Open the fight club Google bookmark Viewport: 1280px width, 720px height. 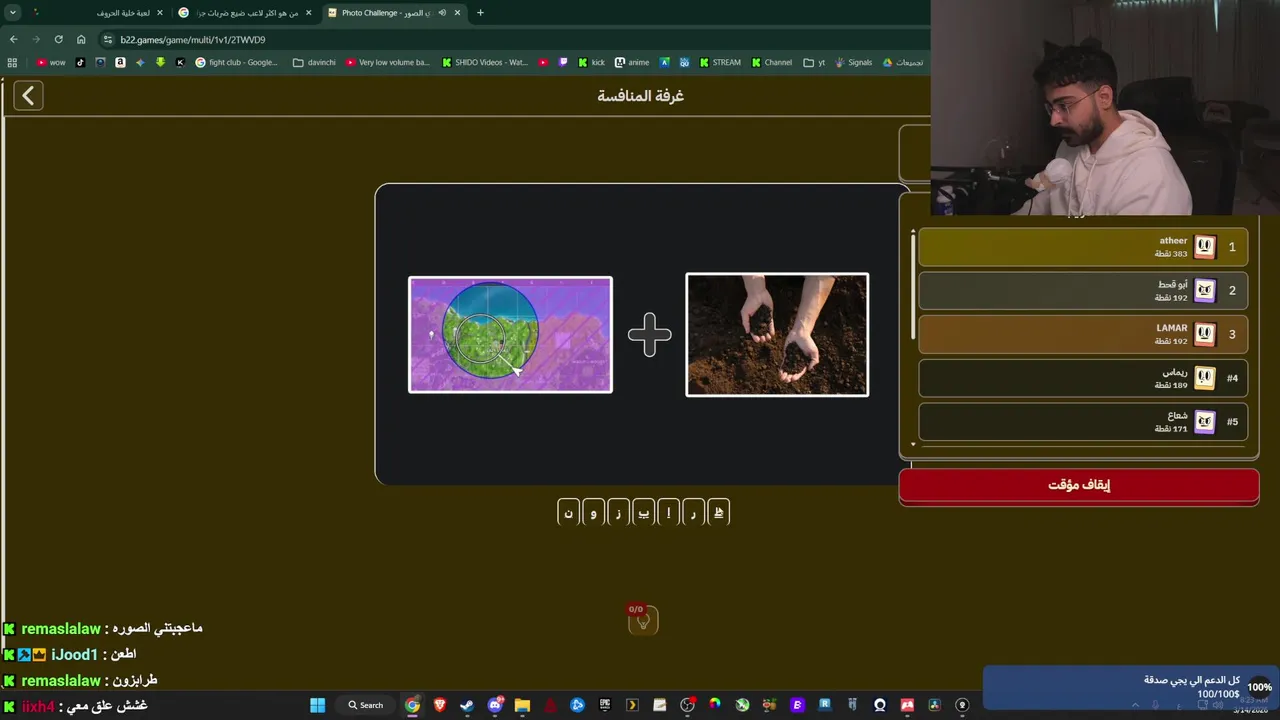(237, 62)
